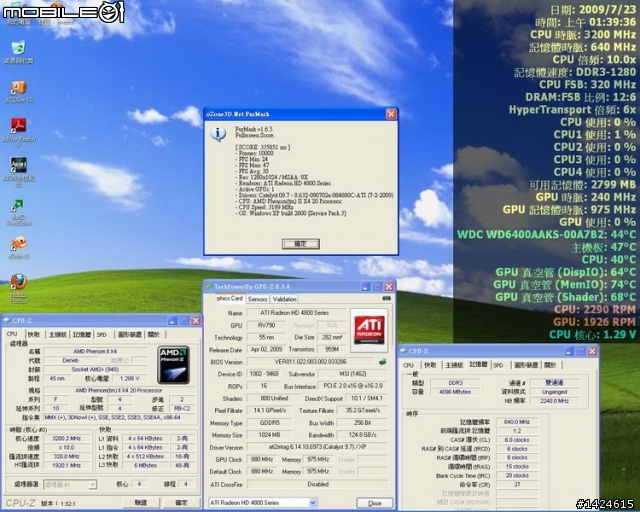This screenshot has height=512, width=640.
Task: Click the right CPU-Z memory window title icon
Action: 403,351
